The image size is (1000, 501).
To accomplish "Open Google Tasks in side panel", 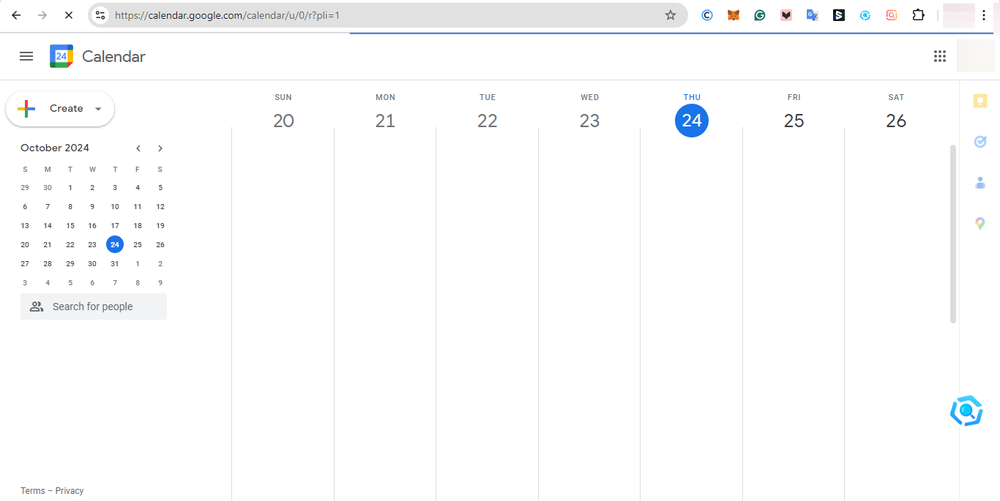I will click(x=980, y=142).
